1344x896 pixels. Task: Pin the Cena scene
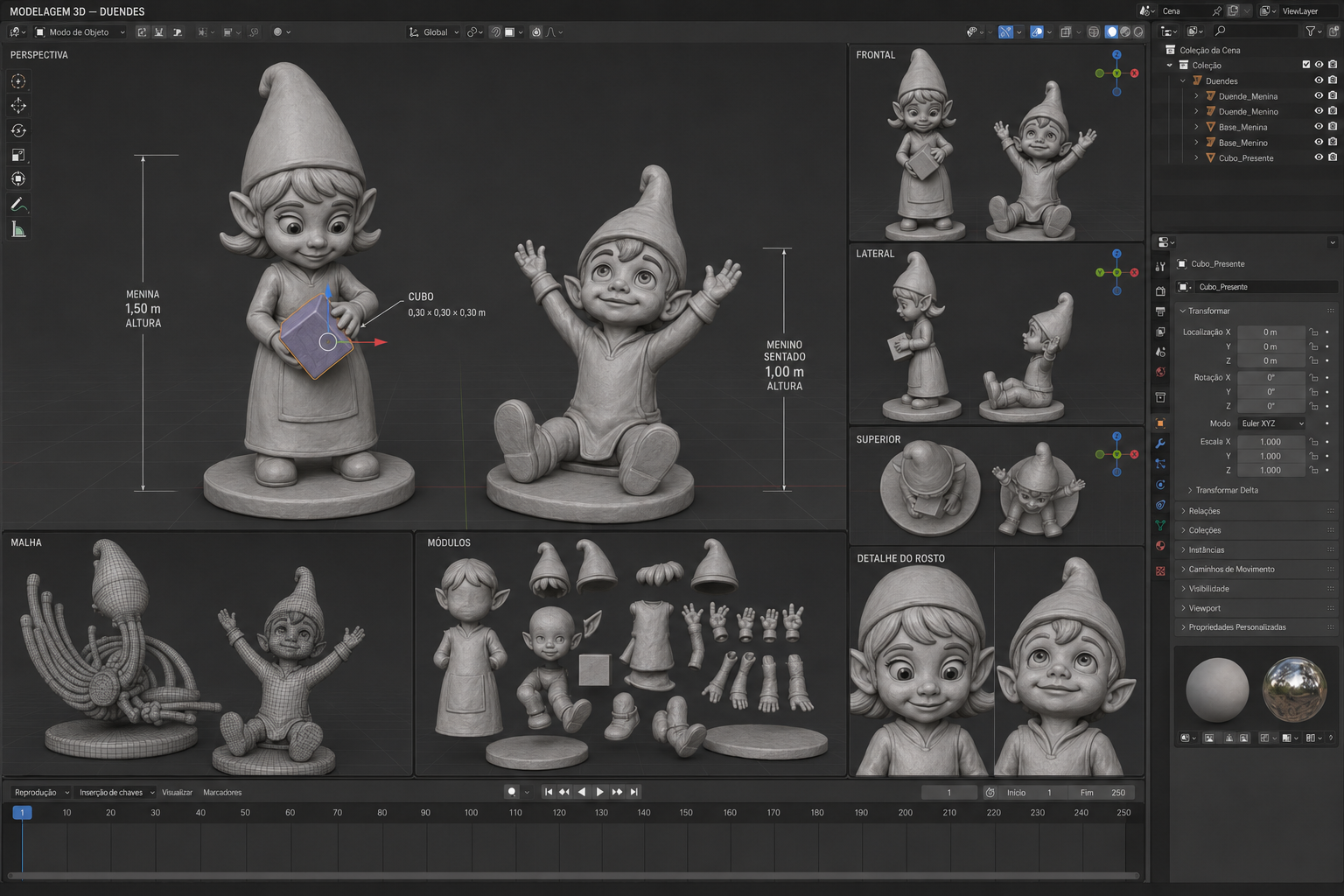[x=1216, y=10]
